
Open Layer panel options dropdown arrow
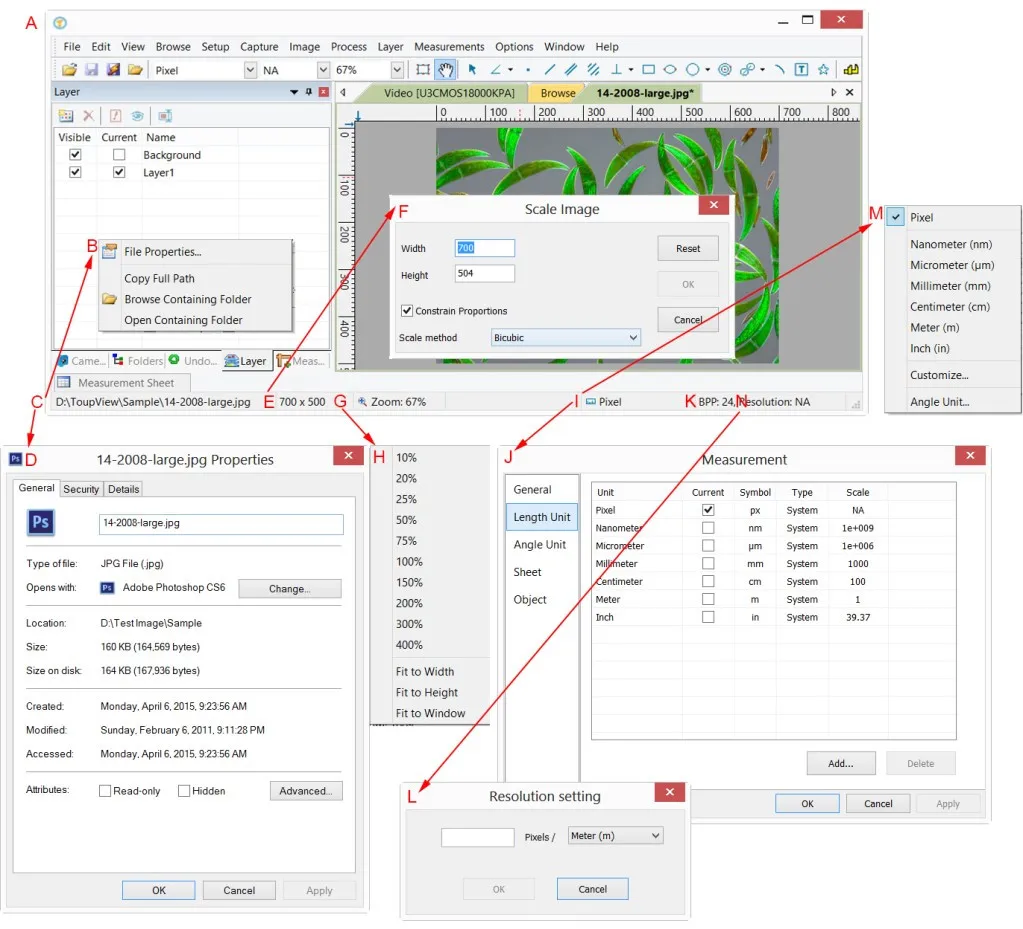click(294, 92)
